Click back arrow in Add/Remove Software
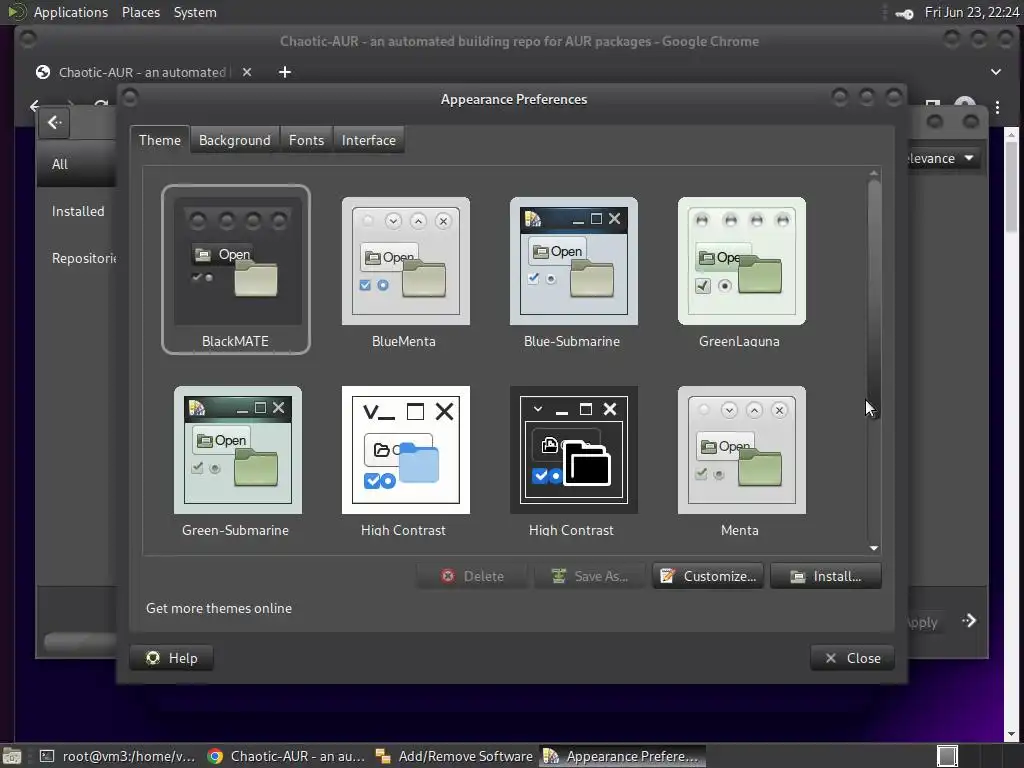Screen dimensions: 1024x768 [54, 122]
